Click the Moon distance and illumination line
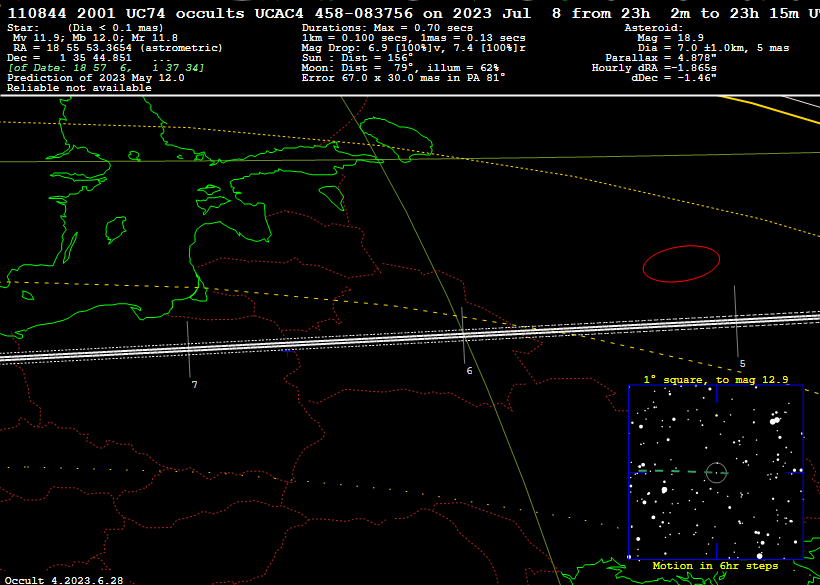820x585 pixels. 401,68
